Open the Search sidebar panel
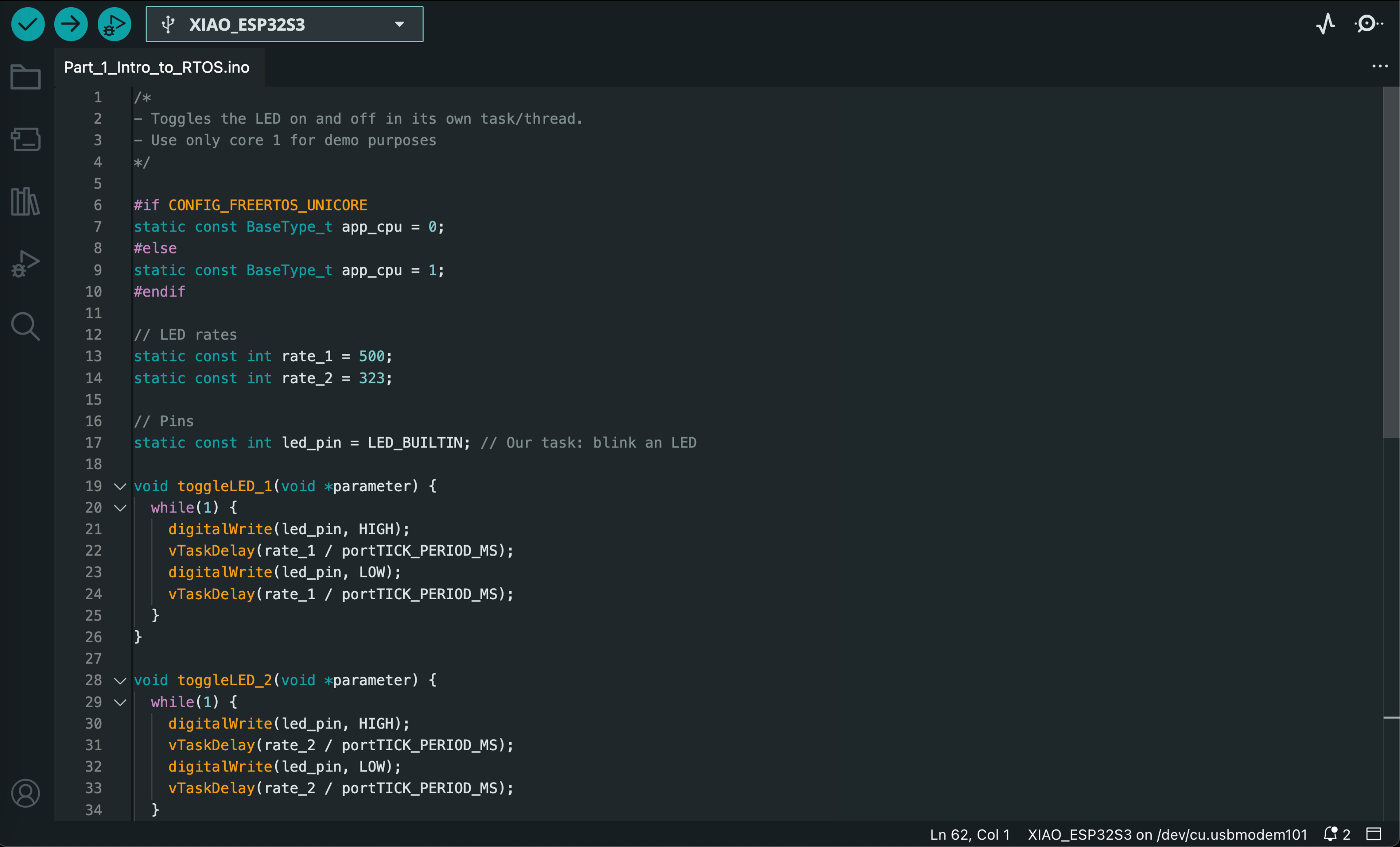The image size is (1400, 847). (x=26, y=326)
